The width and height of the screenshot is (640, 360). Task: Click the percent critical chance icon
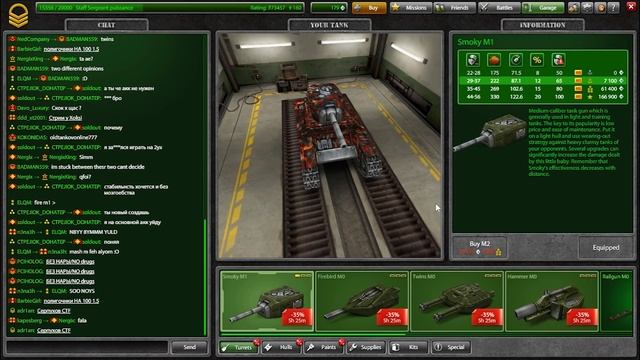tap(537, 60)
